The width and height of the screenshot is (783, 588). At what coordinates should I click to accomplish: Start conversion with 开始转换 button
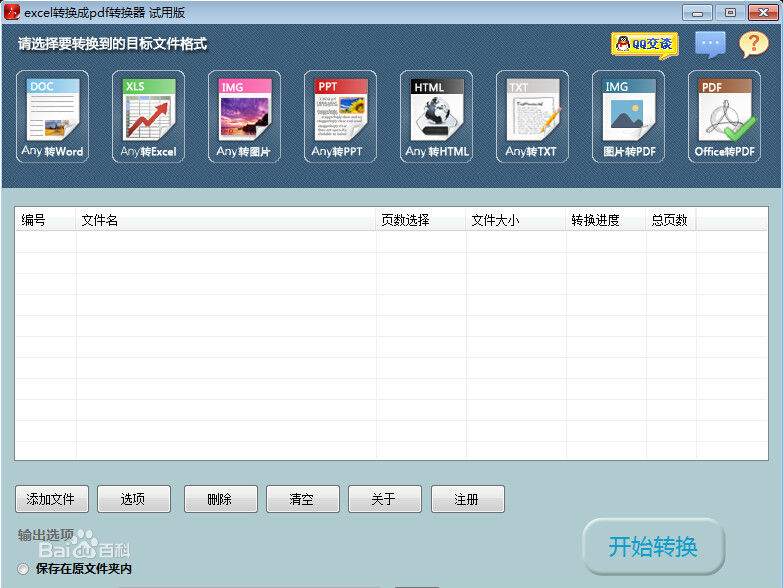point(653,547)
